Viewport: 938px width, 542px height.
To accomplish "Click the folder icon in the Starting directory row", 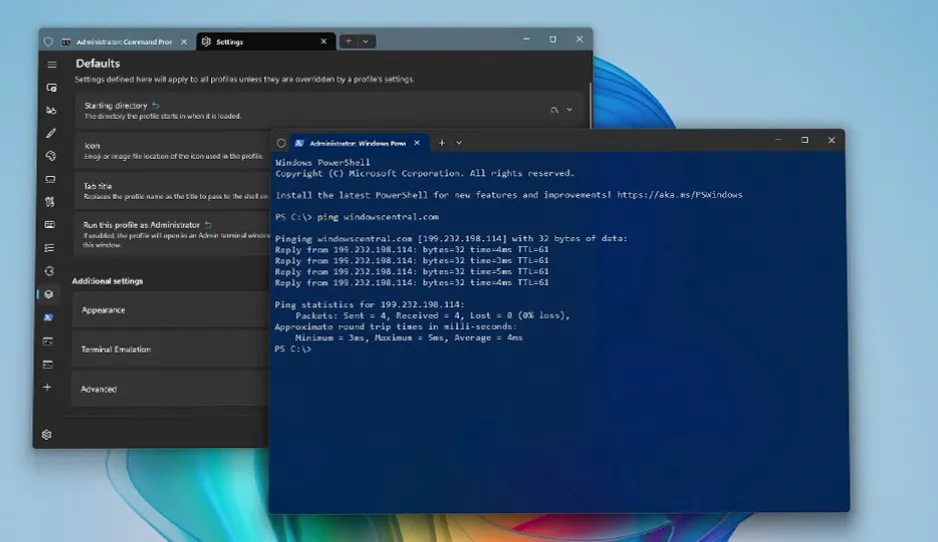I will point(555,110).
